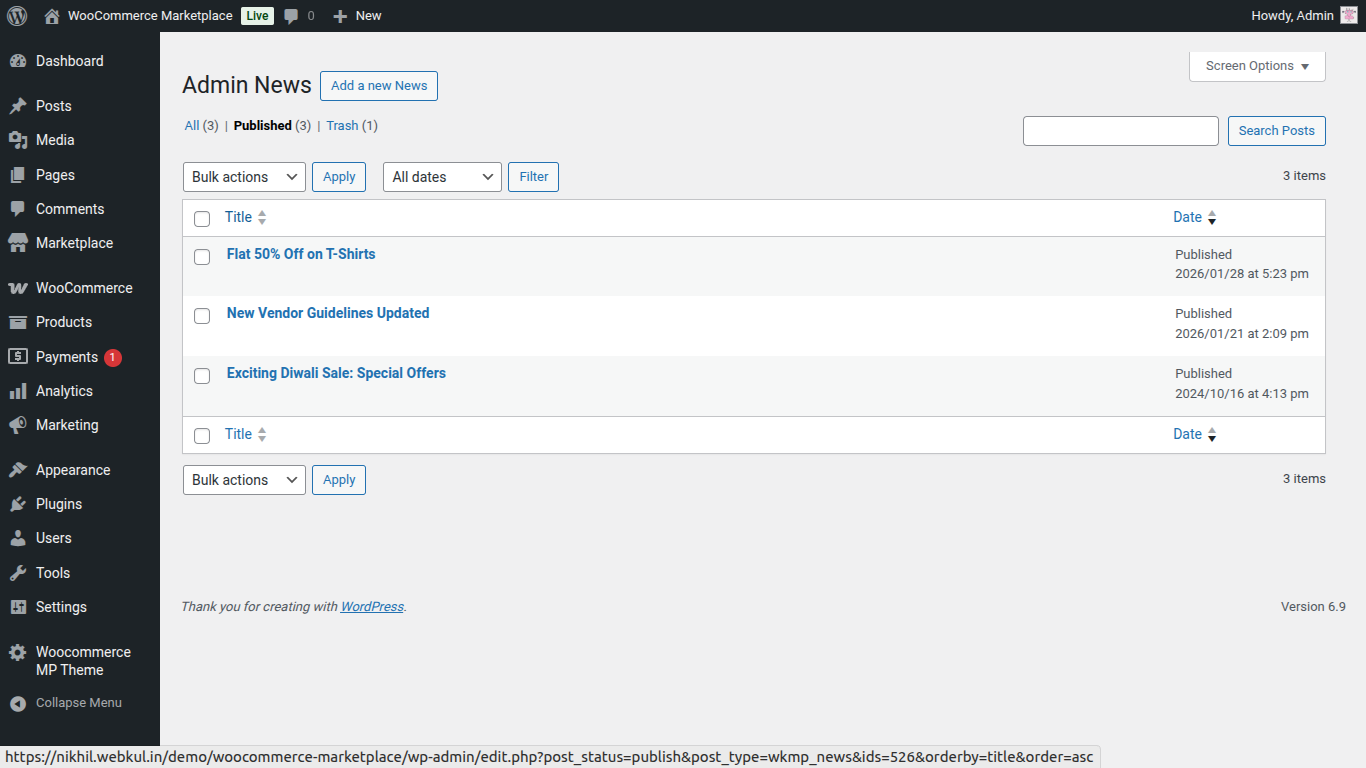Expand the Screen Options panel
The width and height of the screenshot is (1366, 768).
tap(1257, 66)
